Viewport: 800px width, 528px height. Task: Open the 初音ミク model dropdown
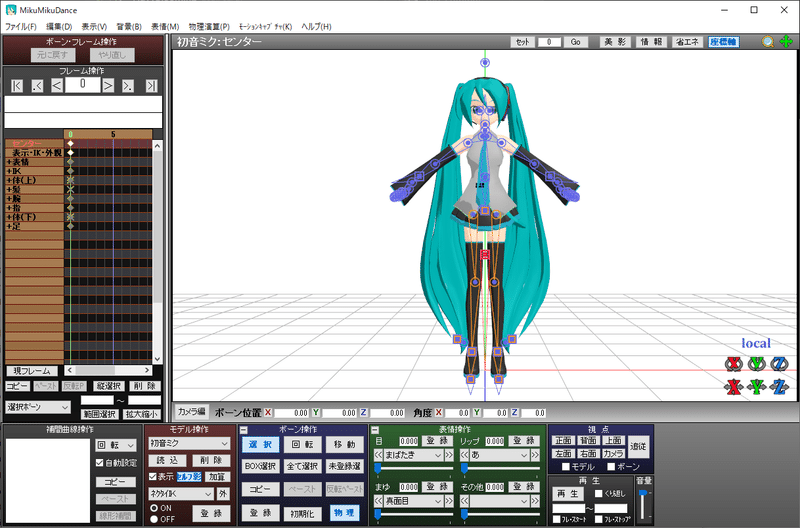pos(189,443)
